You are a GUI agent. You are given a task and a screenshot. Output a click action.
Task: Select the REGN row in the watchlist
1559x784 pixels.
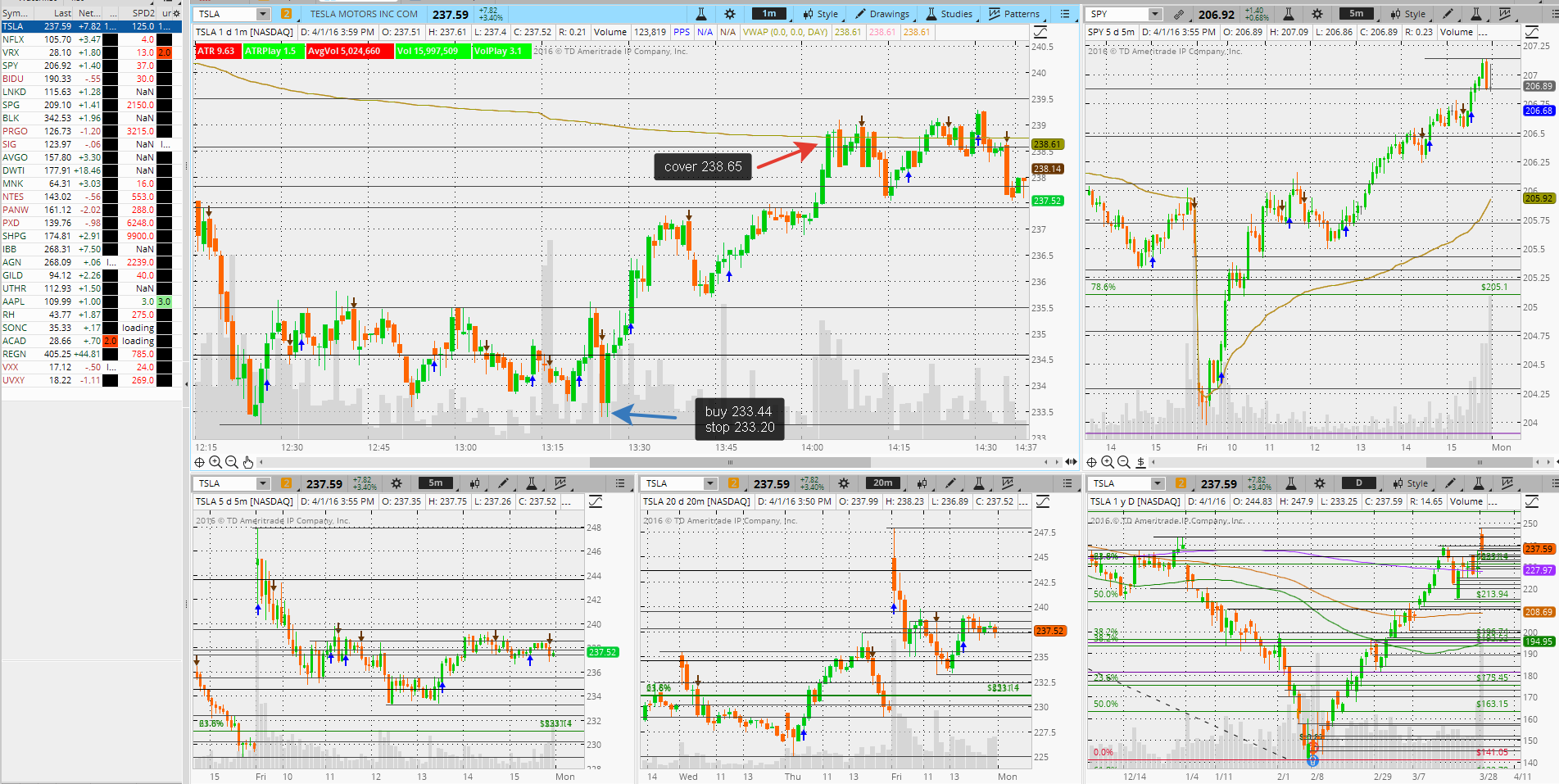(91, 354)
